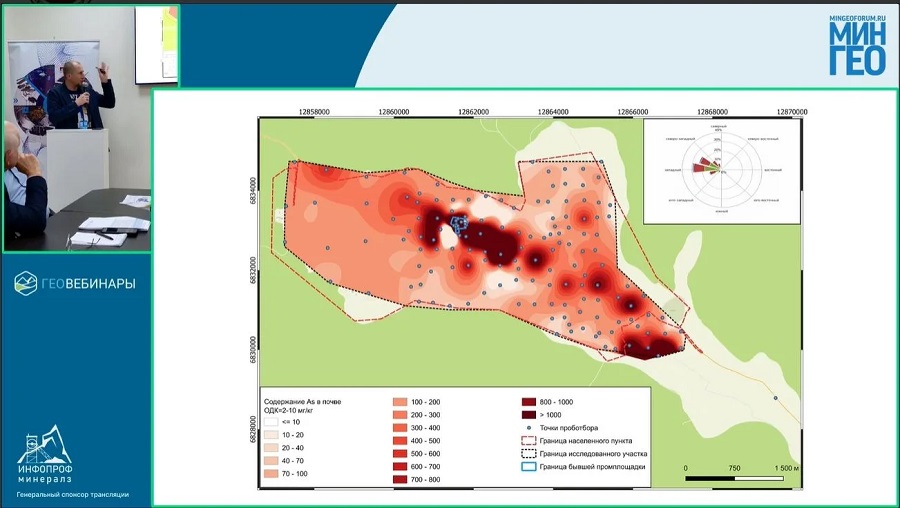
Task: Click the 'Содержание As в почве' legend title
Action: pyautogui.click(x=302, y=402)
